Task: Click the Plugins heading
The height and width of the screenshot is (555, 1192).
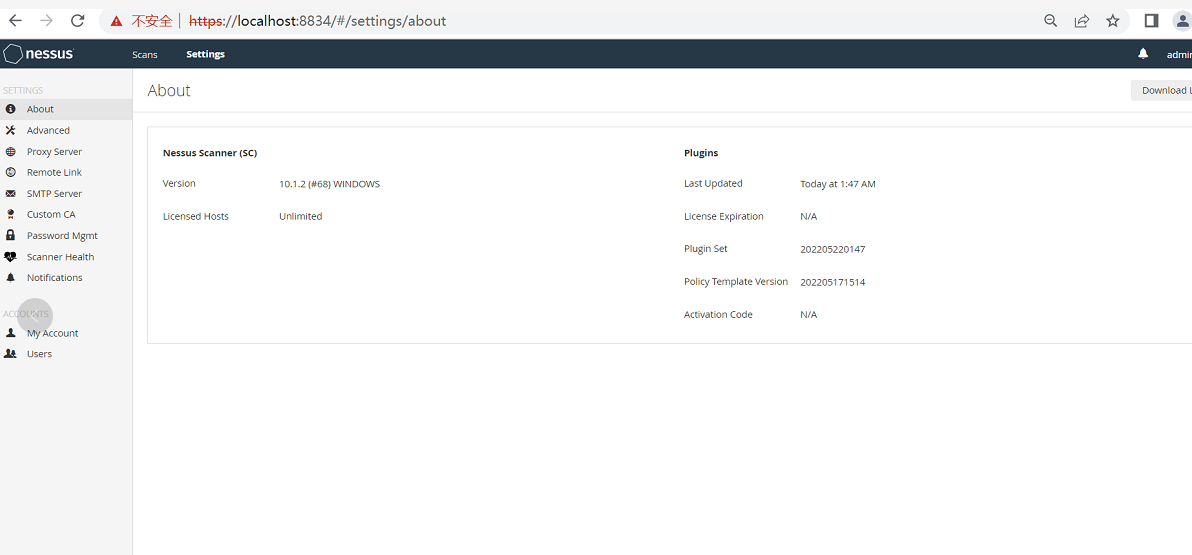Action: (x=701, y=153)
